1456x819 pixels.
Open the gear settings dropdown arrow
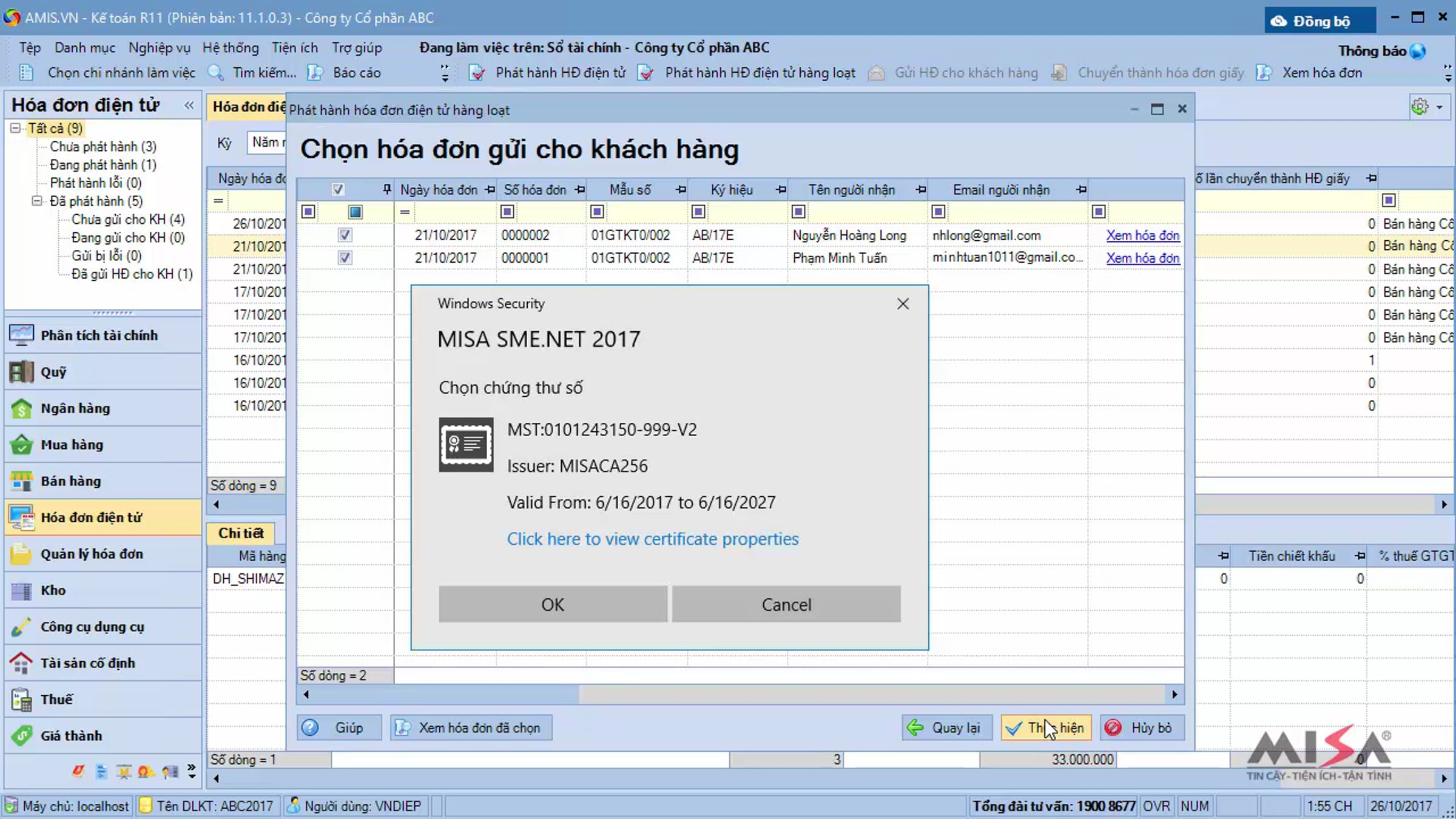[1439, 107]
